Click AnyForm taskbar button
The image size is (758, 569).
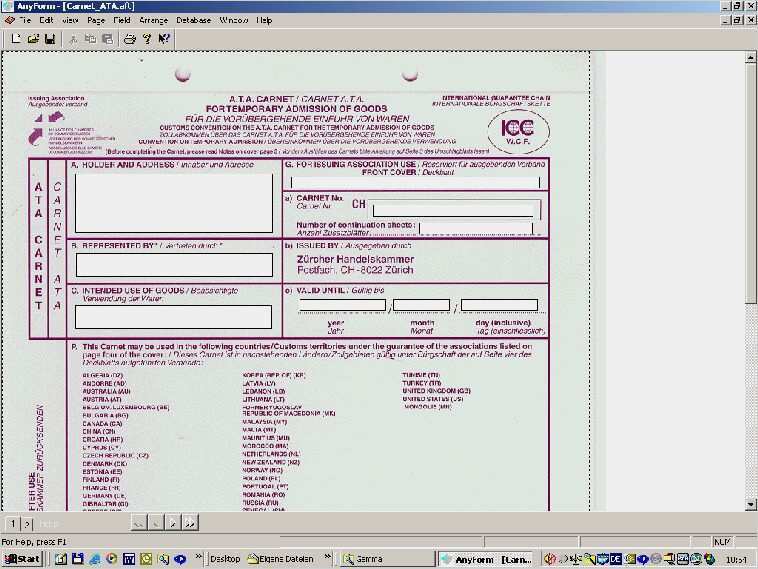(x=487, y=559)
